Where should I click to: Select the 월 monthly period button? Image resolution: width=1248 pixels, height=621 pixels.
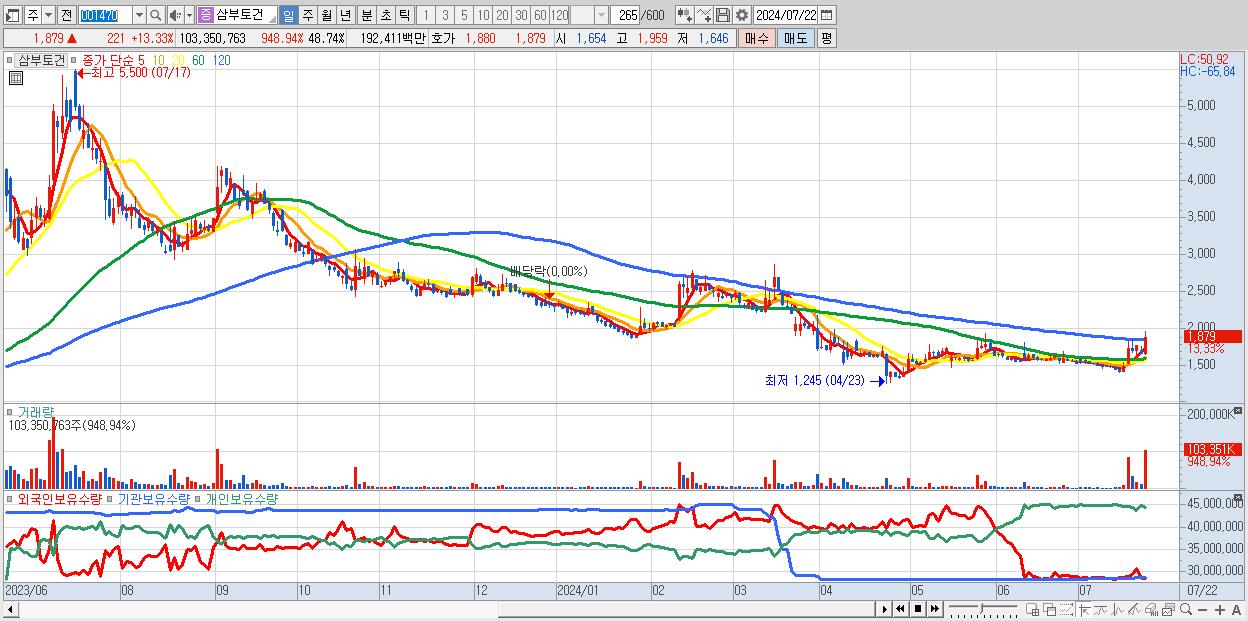325,16
